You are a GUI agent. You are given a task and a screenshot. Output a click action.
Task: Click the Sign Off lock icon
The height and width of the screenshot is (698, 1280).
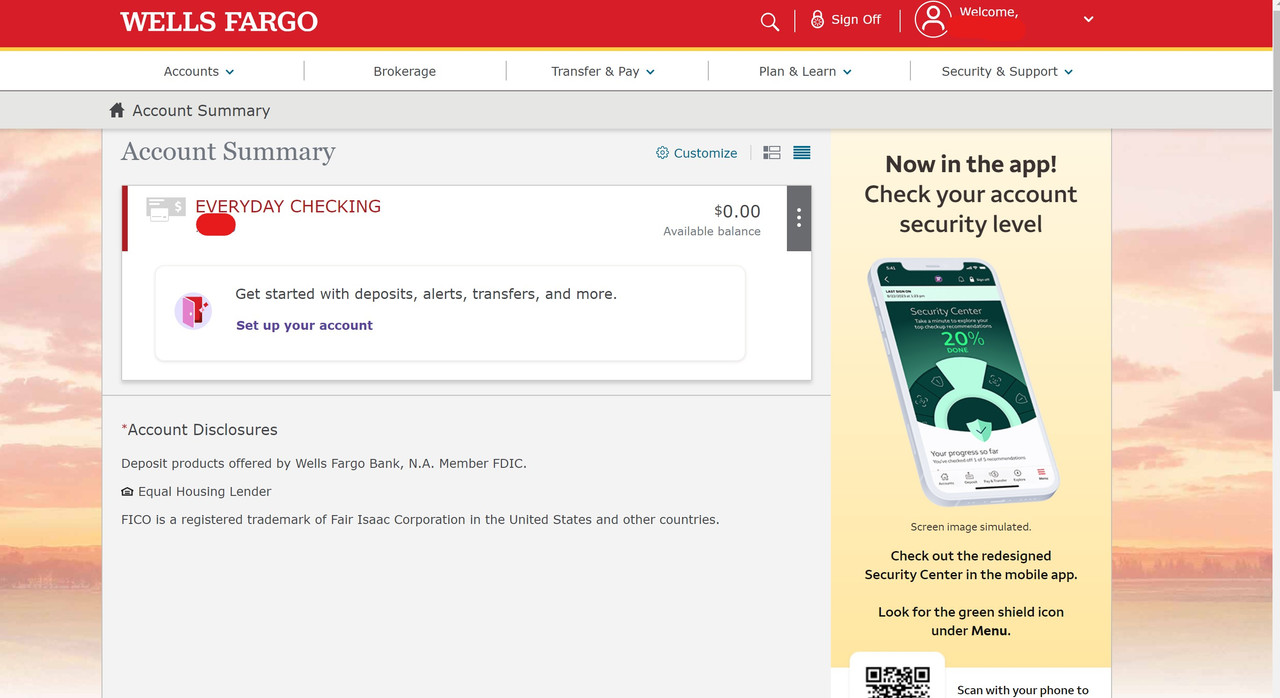[817, 20]
